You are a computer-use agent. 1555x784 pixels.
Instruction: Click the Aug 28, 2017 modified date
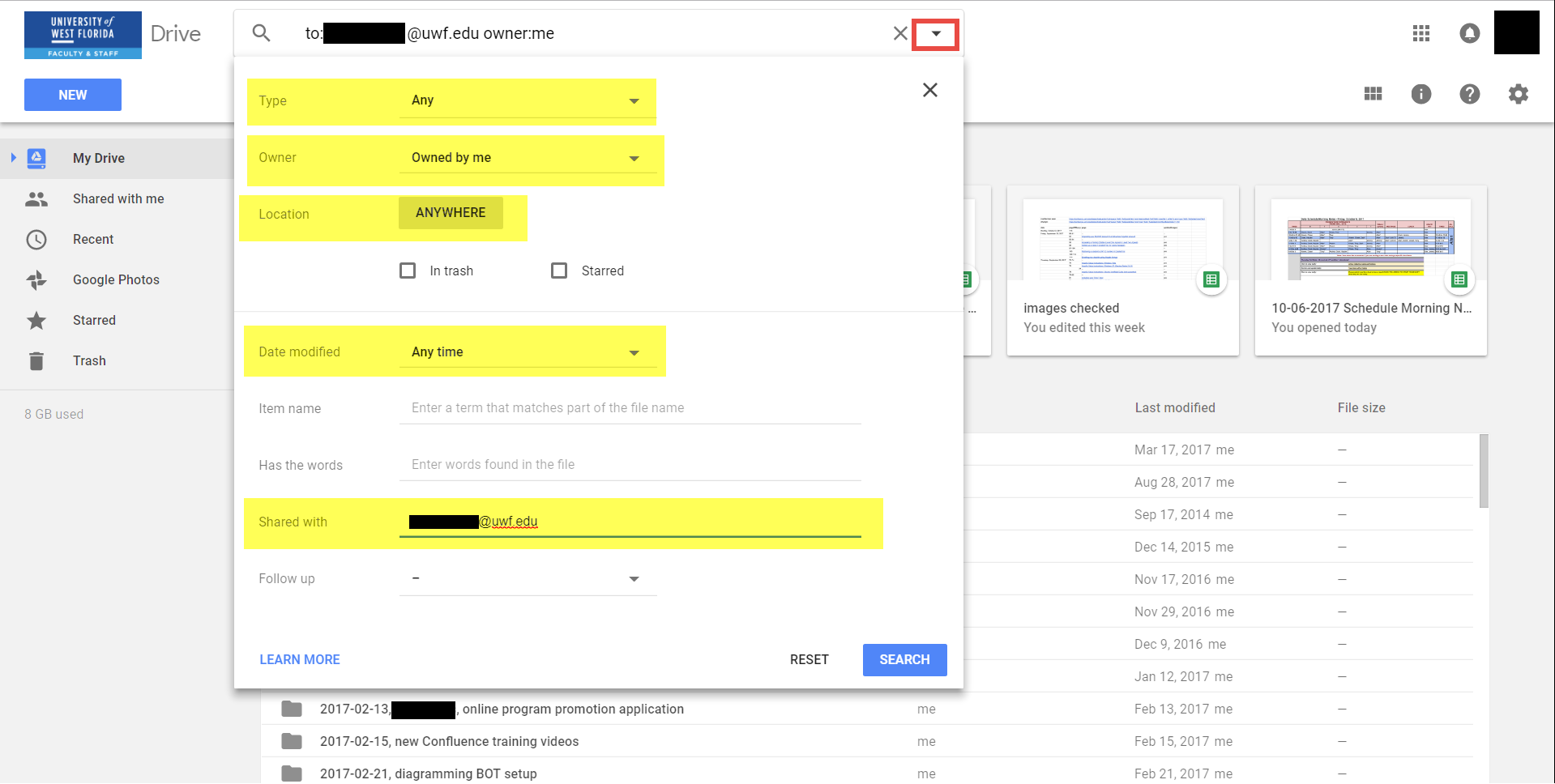tap(1173, 482)
